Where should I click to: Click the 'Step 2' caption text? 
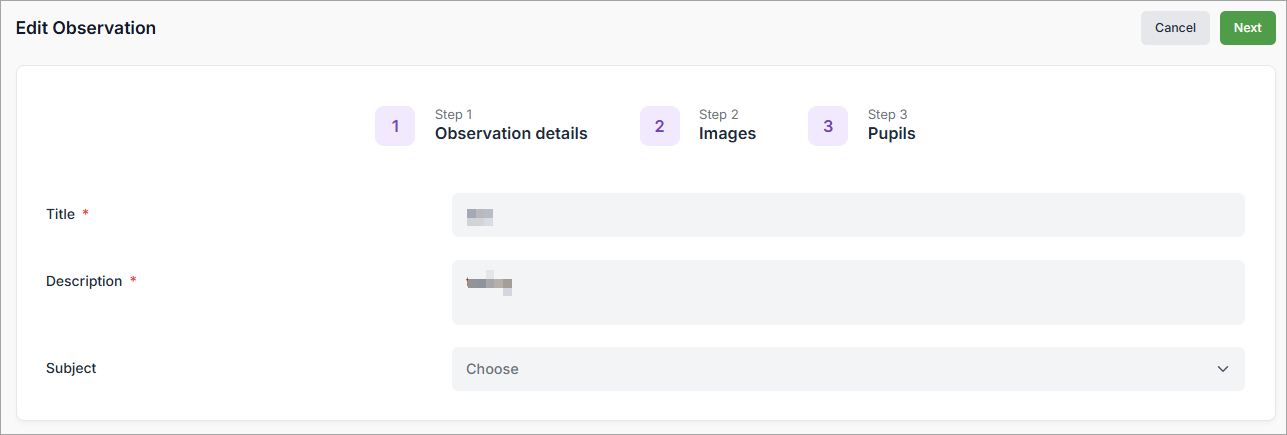tap(718, 114)
